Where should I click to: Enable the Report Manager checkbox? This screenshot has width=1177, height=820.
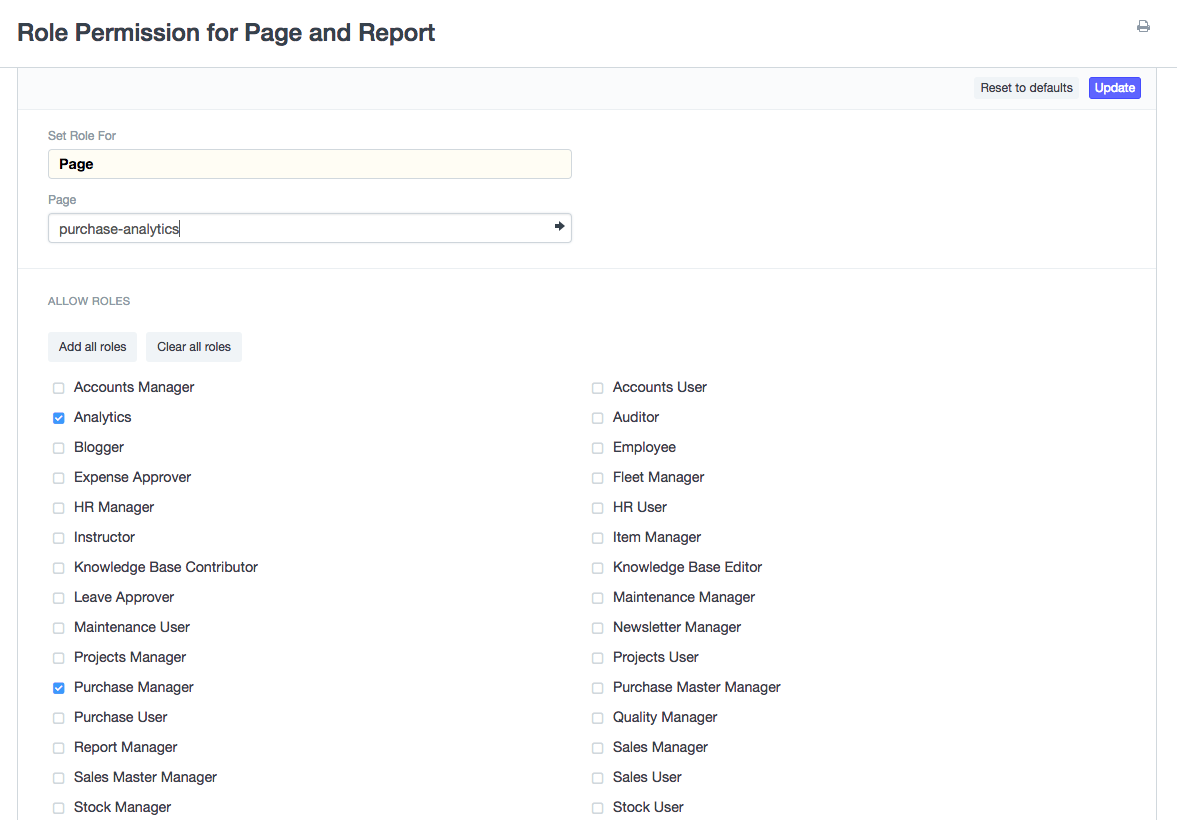click(x=59, y=748)
